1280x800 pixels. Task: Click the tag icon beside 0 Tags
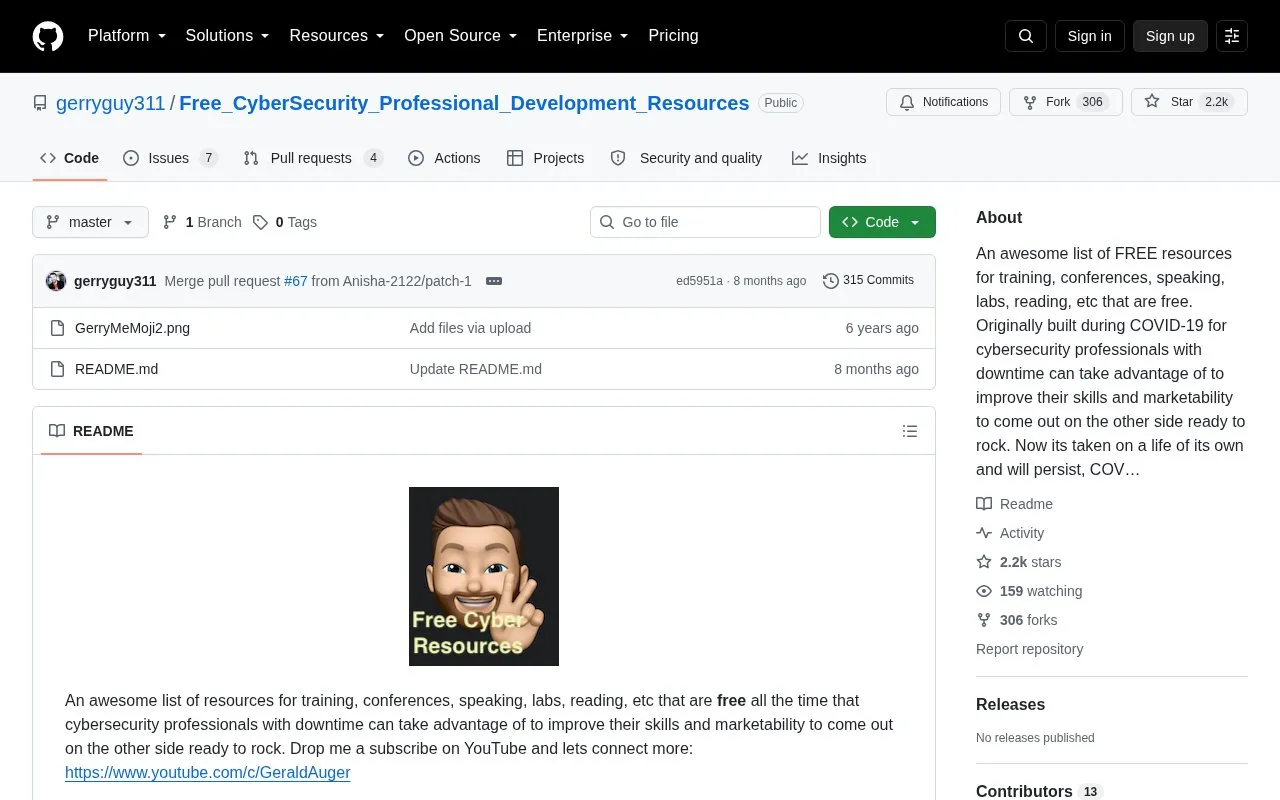[x=260, y=222]
